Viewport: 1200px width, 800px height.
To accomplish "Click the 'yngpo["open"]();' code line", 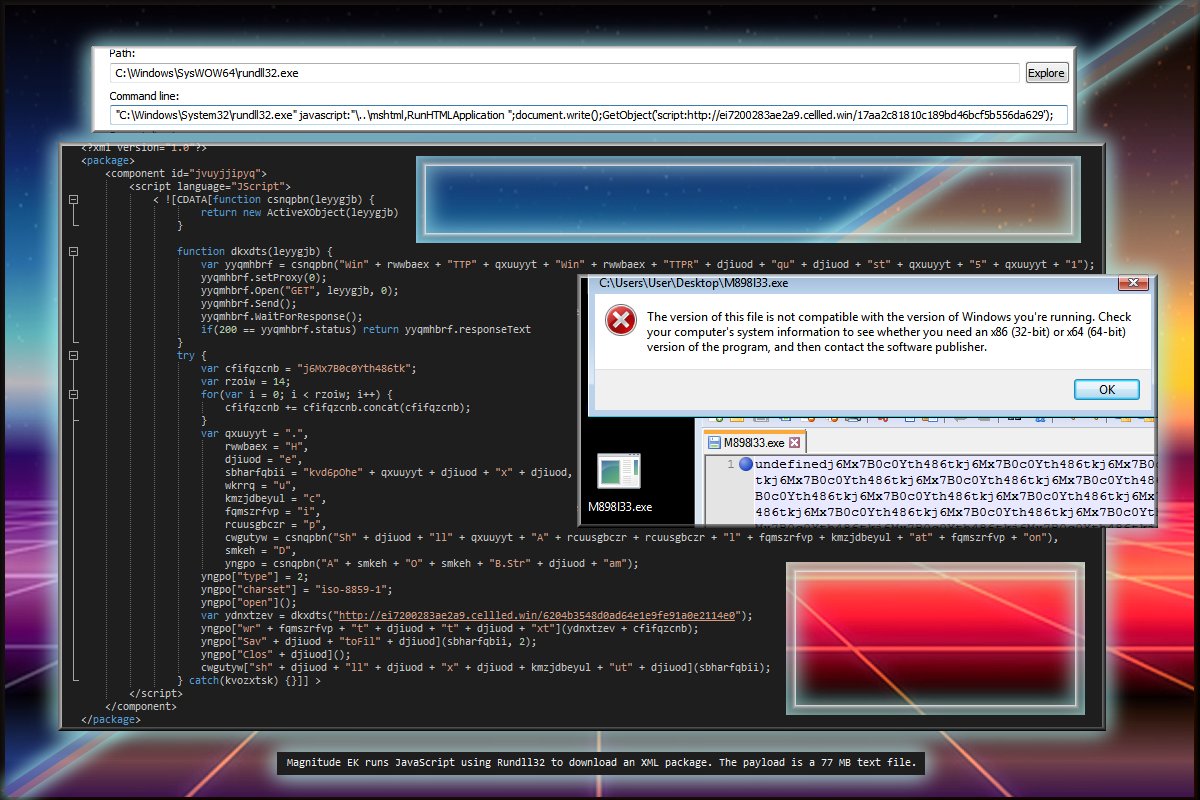I will [x=248, y=603].
